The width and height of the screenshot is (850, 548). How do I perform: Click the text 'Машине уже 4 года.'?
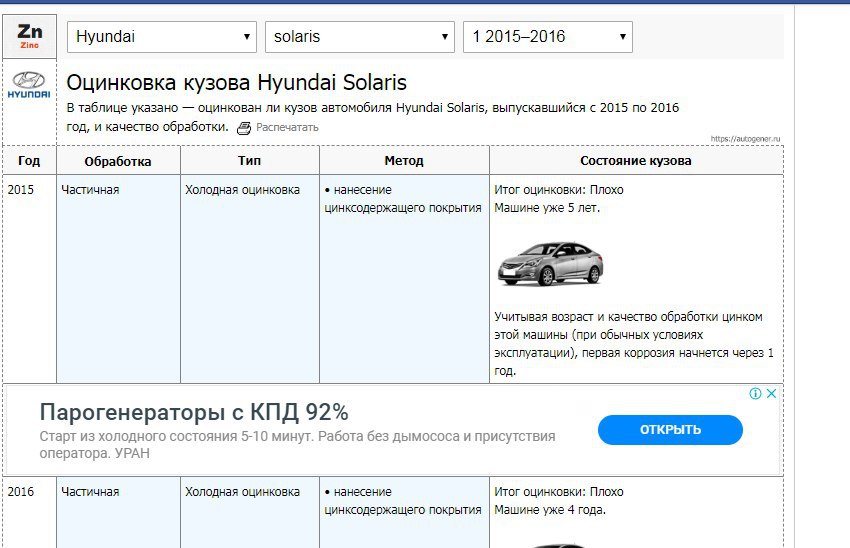click(x=550, y=510)
